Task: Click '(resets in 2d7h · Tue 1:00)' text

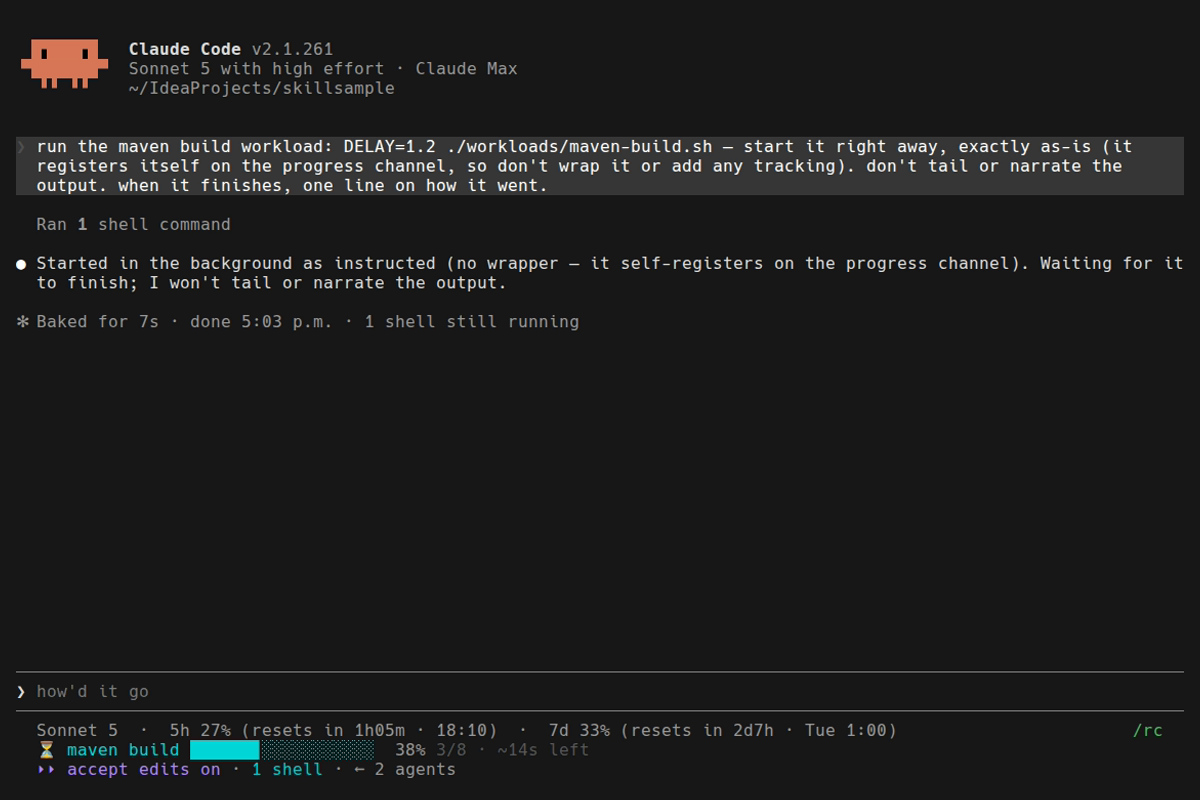Action: [758, 730]
